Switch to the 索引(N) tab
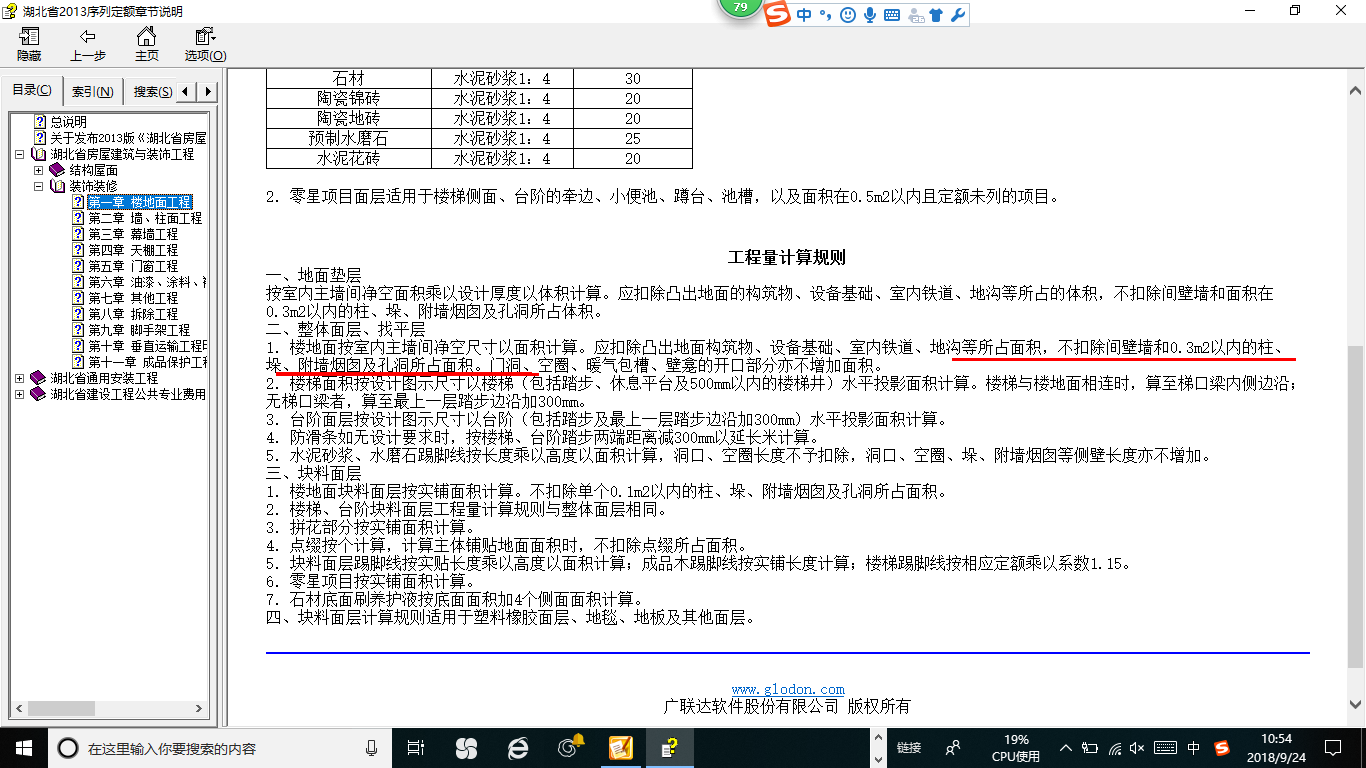The height and width of the screenshot is (768, 1366). click(x=93, y=92)
